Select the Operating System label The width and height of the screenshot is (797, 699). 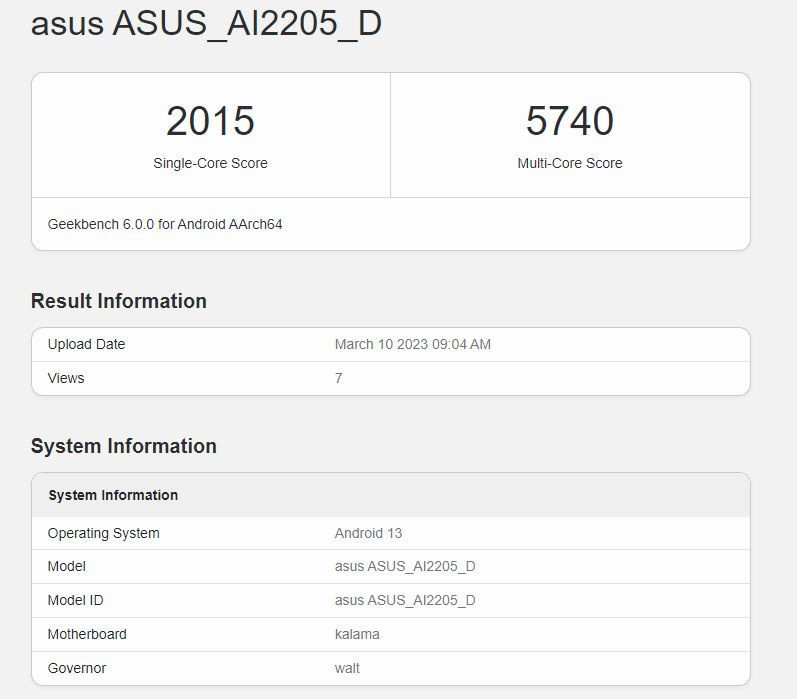point(103,533)
